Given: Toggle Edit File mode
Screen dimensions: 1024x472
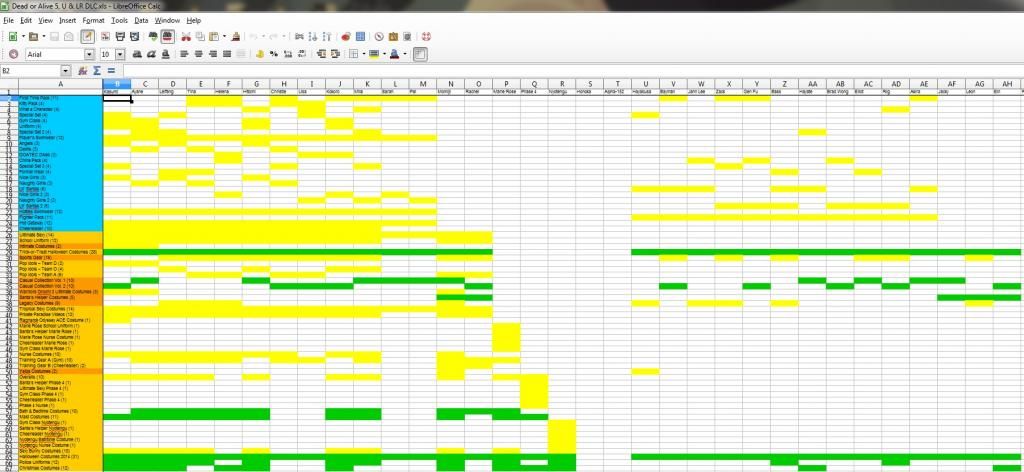Looking at the screenshot, I should (x=88, y=37).
